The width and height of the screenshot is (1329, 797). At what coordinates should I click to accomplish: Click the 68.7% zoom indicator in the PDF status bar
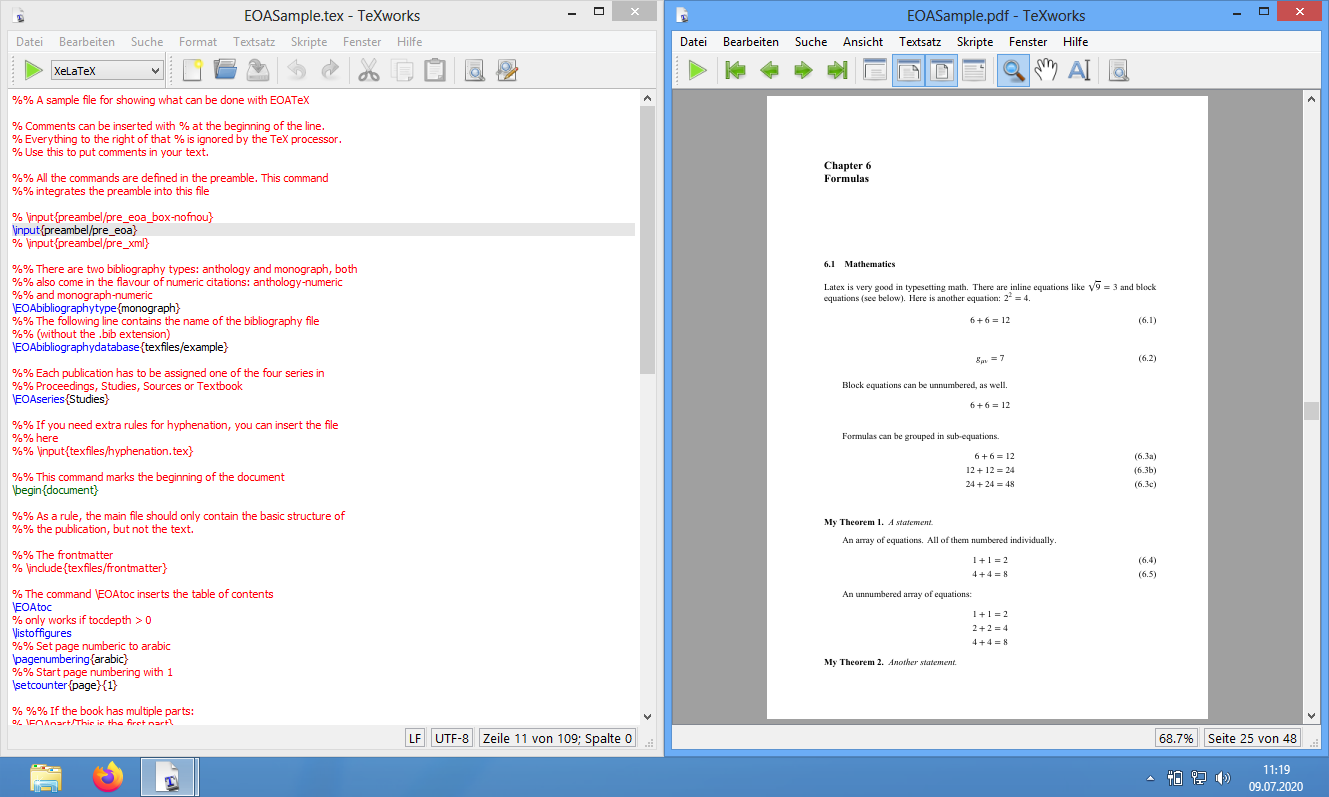click(1176, 738)
